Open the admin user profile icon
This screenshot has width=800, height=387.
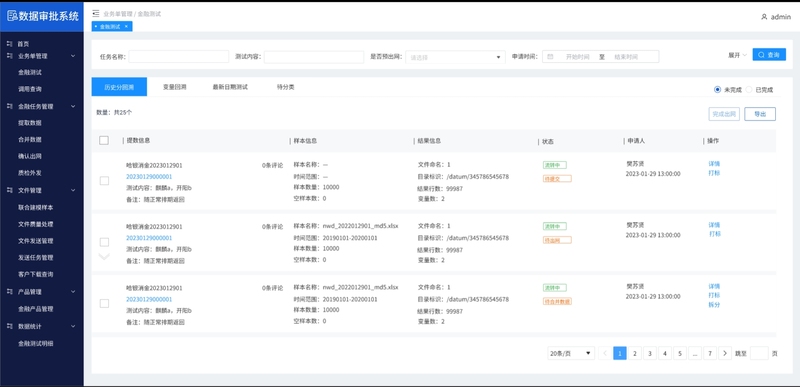[764, 17]
